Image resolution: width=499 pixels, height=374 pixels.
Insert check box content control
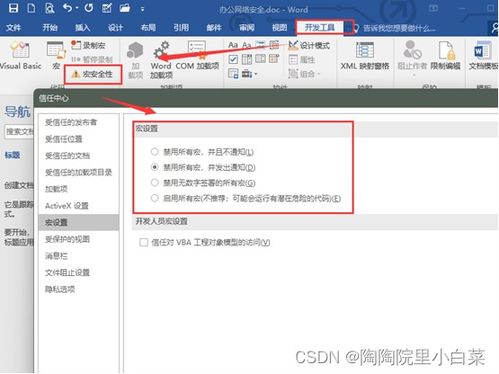(x=233, y=59)
